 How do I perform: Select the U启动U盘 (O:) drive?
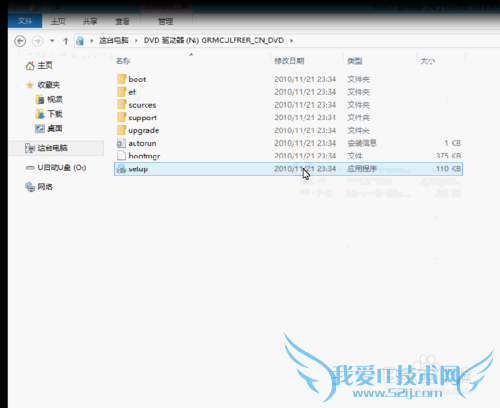(x=62, y=167)
